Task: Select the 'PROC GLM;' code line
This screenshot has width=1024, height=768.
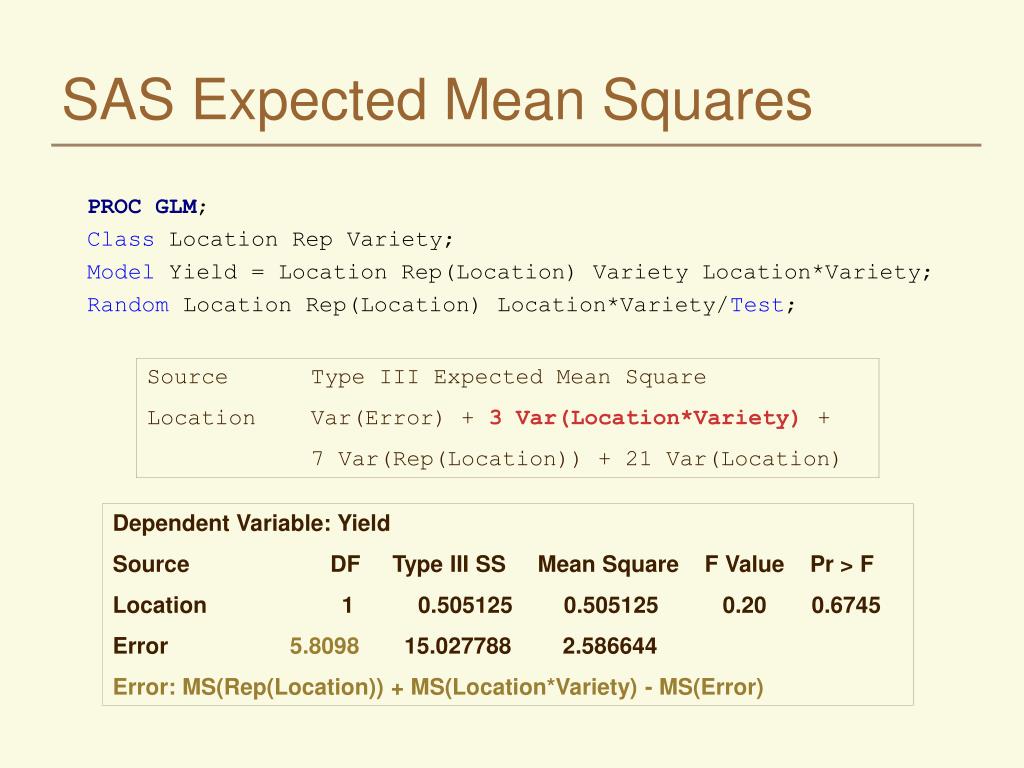Action: 147,207
